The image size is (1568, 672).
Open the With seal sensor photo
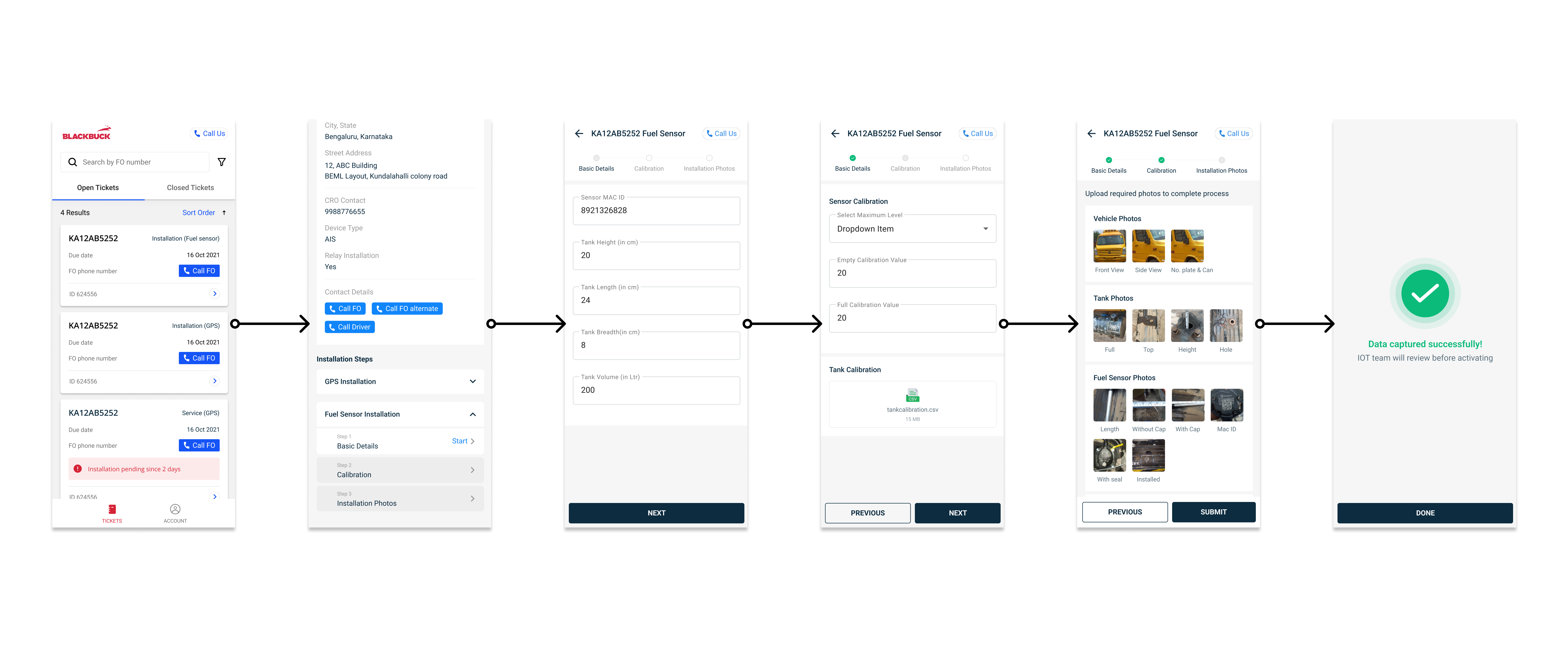(x=1110, y=455)
